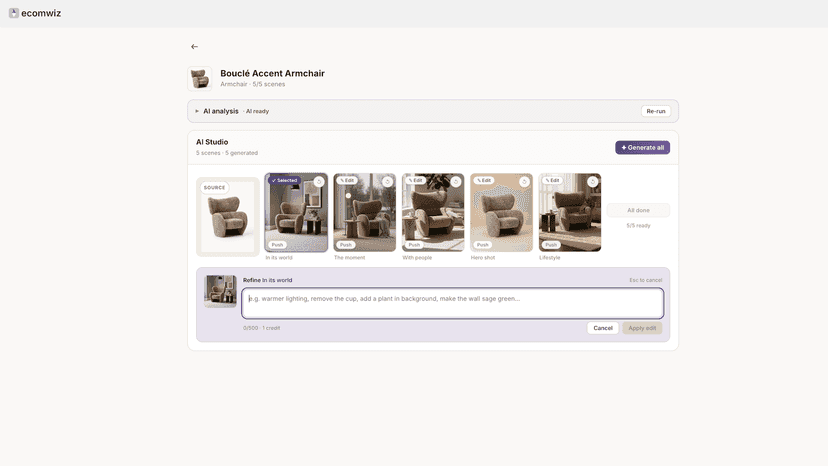Regenerate The moment scene
Viewport: 828px width, 466px height.
point(387,182)
